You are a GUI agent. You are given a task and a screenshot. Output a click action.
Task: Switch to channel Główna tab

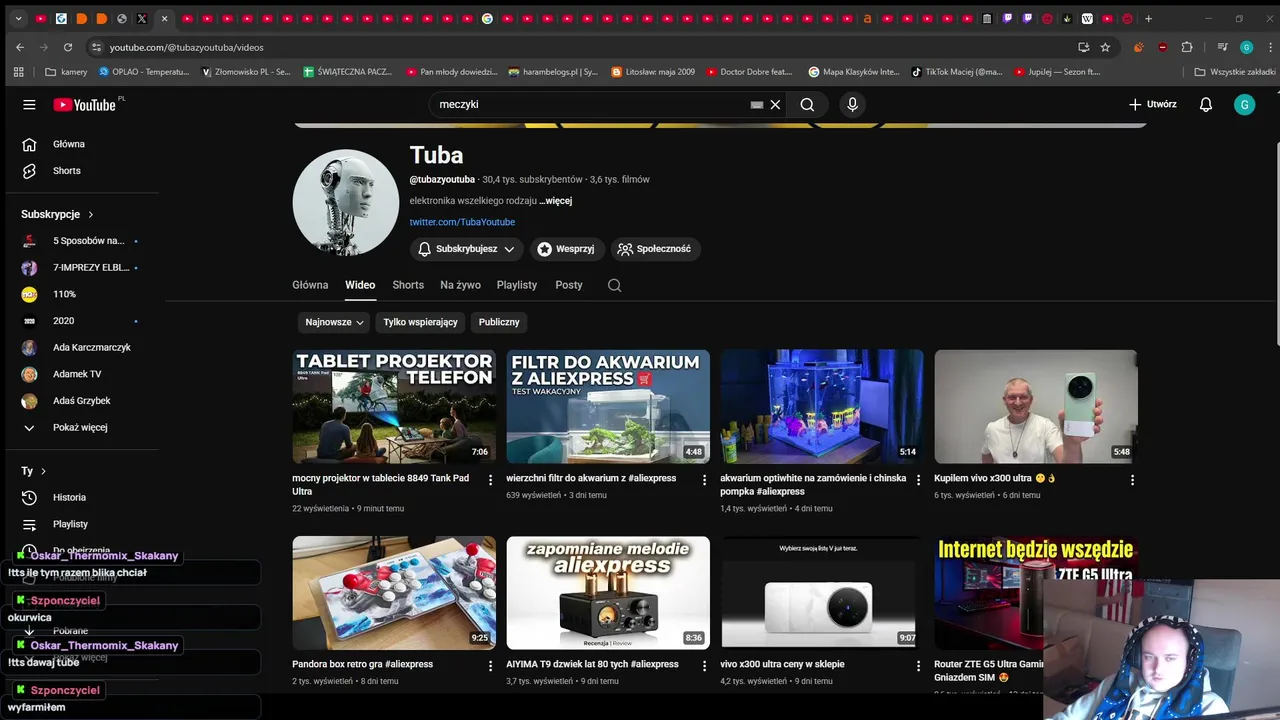(x=310, y=285)
